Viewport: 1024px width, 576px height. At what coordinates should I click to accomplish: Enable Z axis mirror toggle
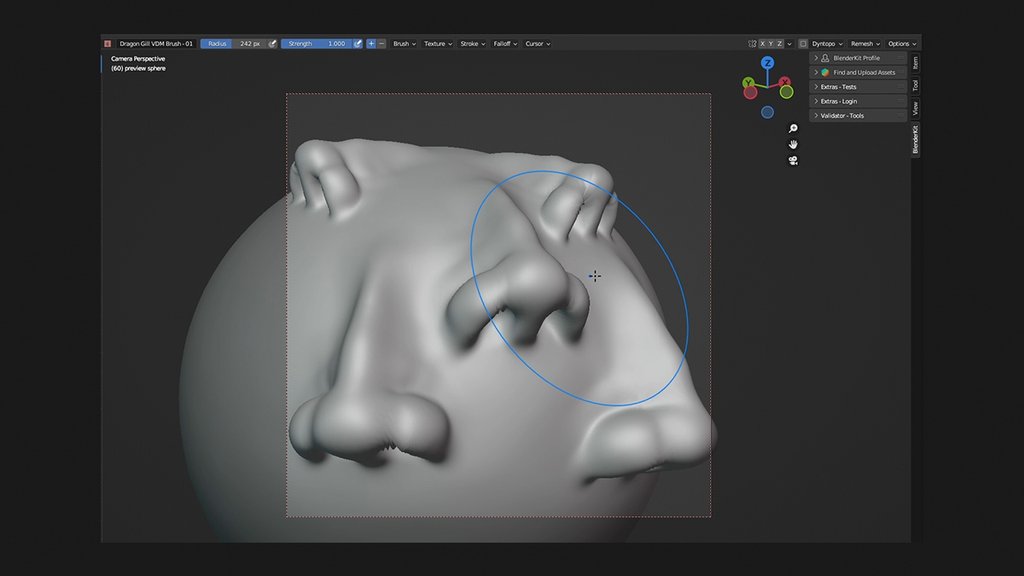pos(778,43)
